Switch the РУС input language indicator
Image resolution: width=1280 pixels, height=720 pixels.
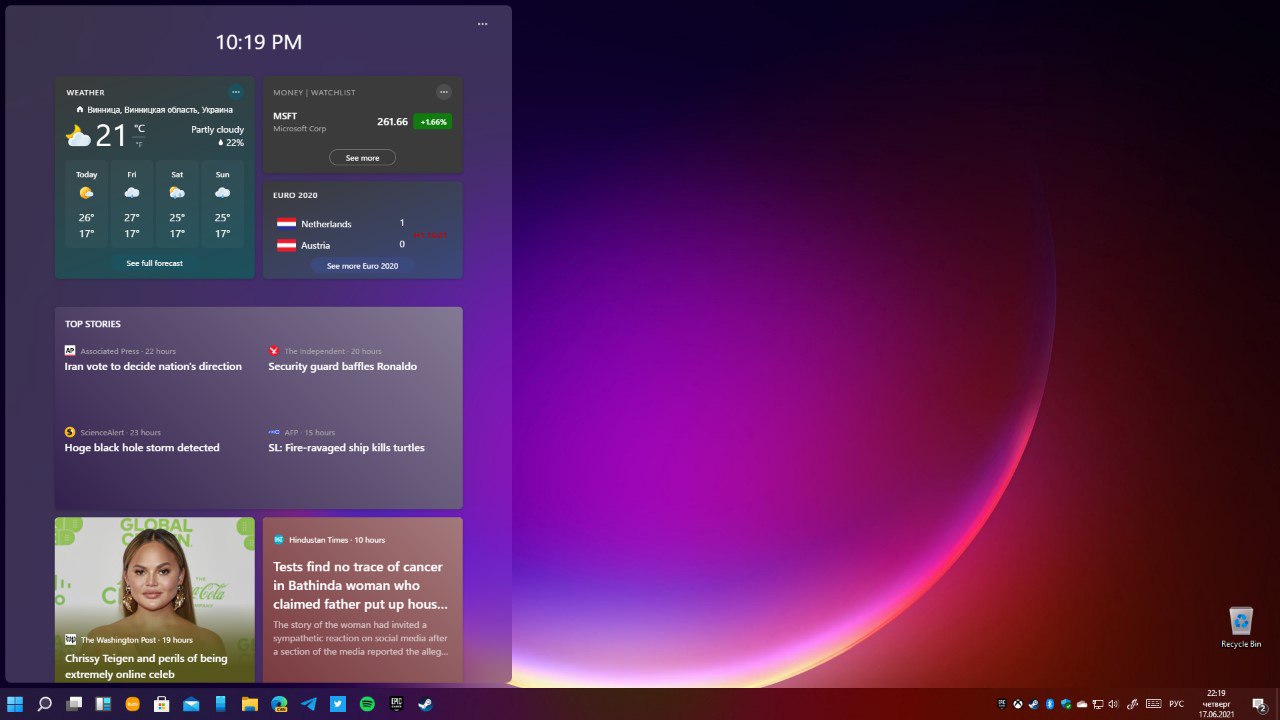coord(1176,704)
